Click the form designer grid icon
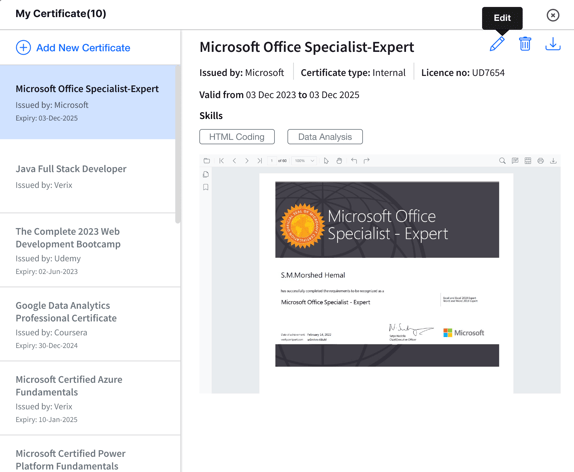574x472 pixels. pyautogui.click(x=528, y=161)
